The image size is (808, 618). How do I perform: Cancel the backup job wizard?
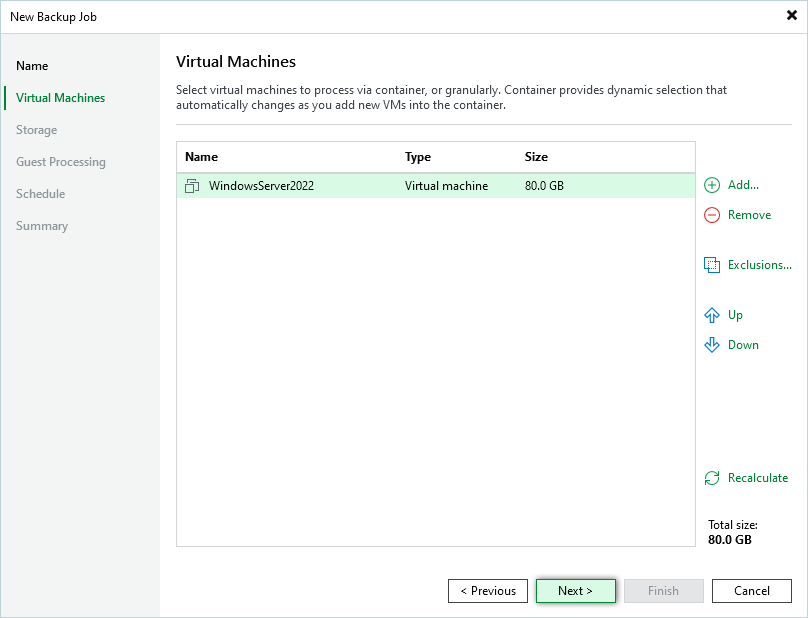[x=752, y=591]
